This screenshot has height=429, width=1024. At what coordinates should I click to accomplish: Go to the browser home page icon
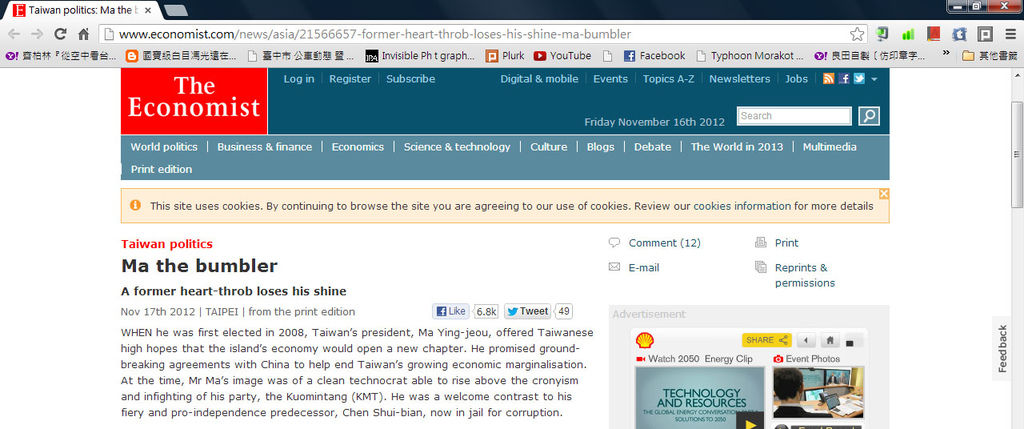84,34
